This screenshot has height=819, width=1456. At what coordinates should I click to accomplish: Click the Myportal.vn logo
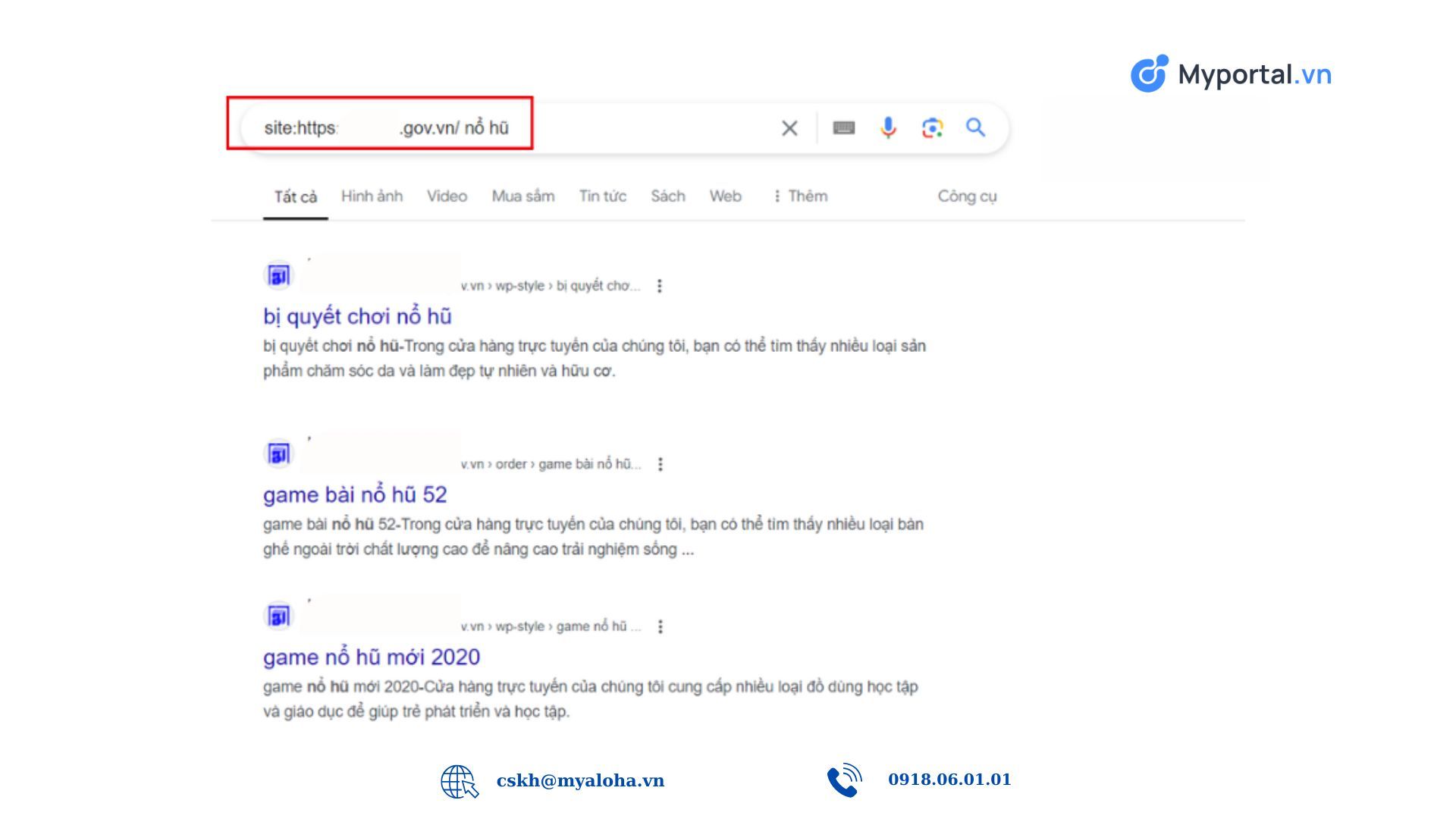1230,74
